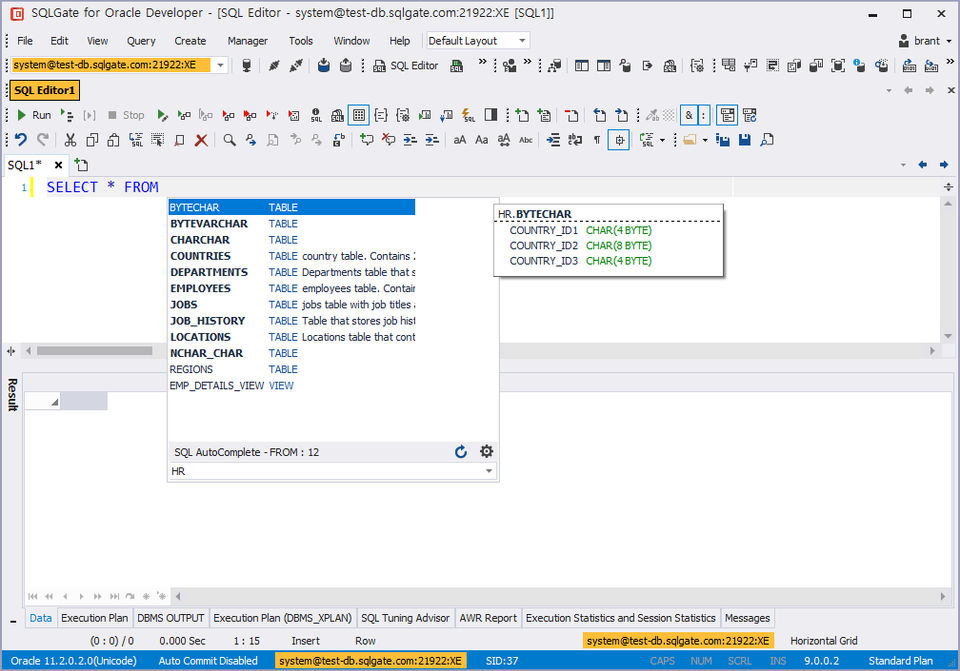
Task: Click the Undo arrow icon
Action: pyautogui.click(x=21, y=140)
